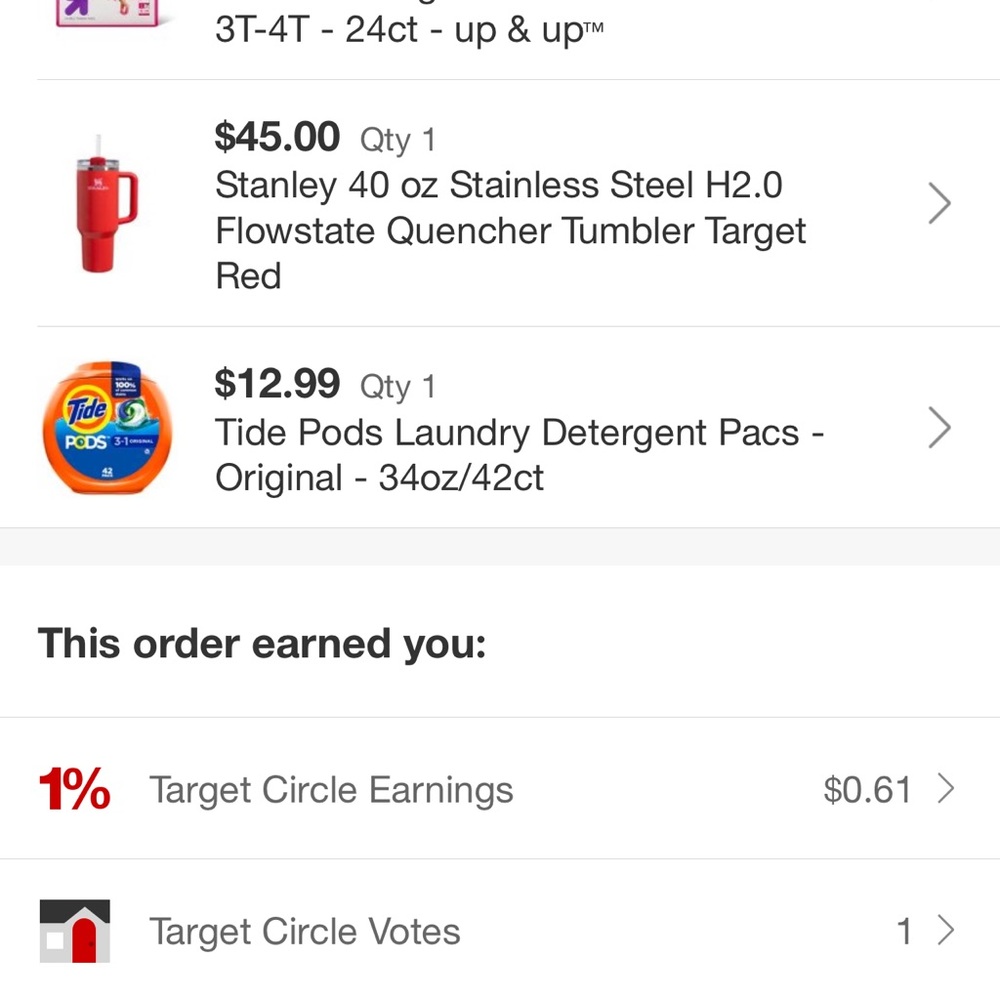Click the vote count number 1
Screen dimensions: 1000x1000
click(904, 932)
